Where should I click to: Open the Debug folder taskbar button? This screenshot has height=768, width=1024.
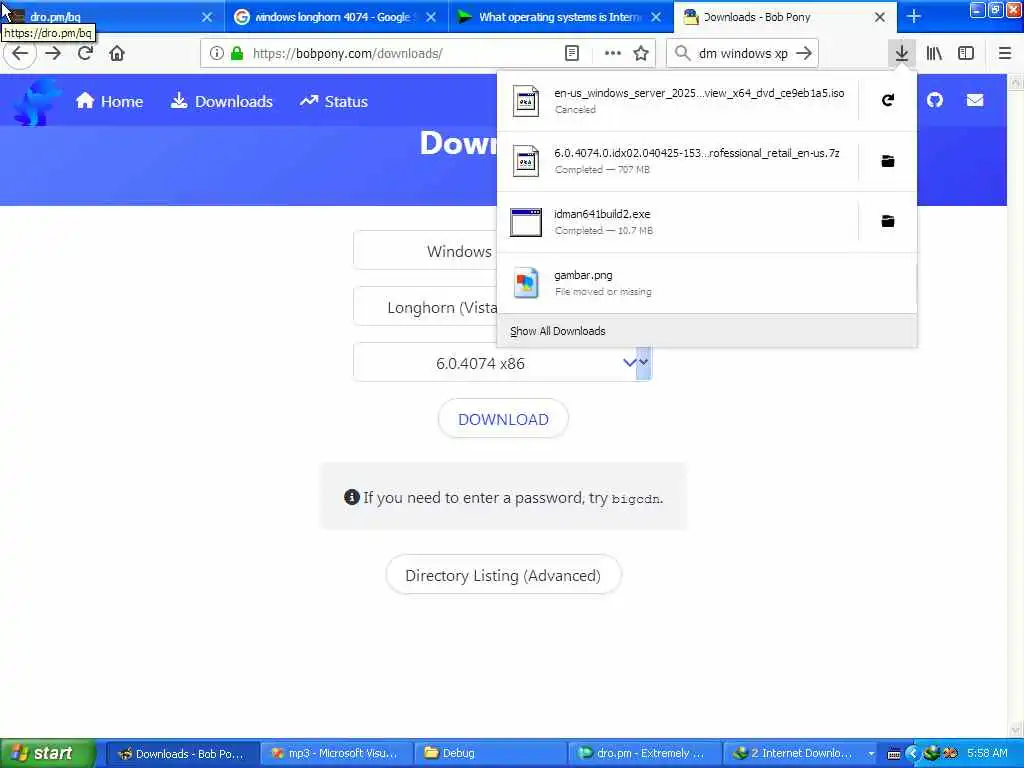point(490,754)
